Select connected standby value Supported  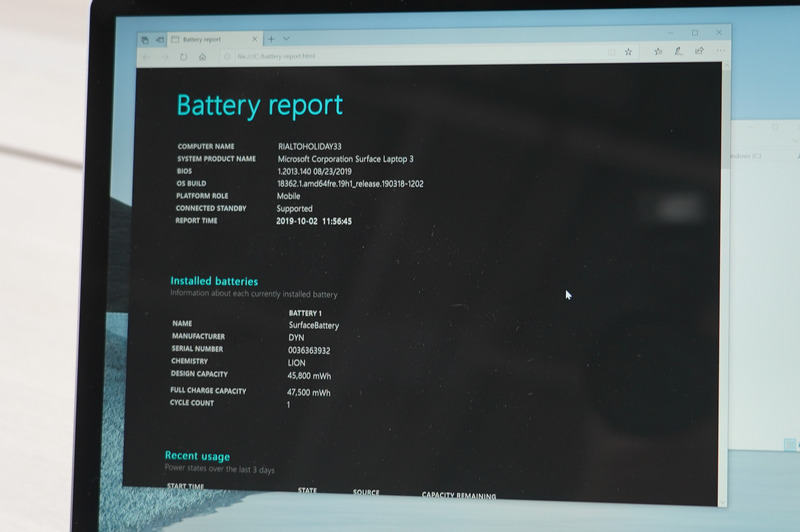pyautogui.click(x=294, y=209)
